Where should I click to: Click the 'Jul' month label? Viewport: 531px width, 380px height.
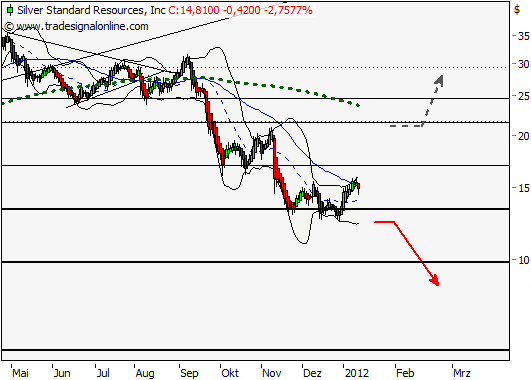pyautogui.click(x=103, y=373)
